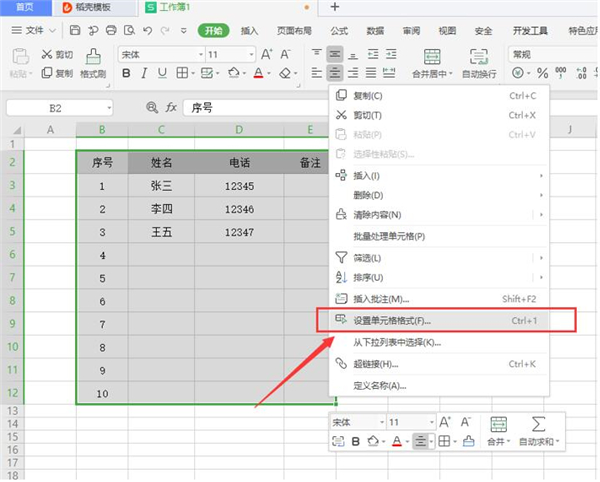Toggle Italic in the ribbon
Viewport: 600px width, 482px height.
(144, 73)
